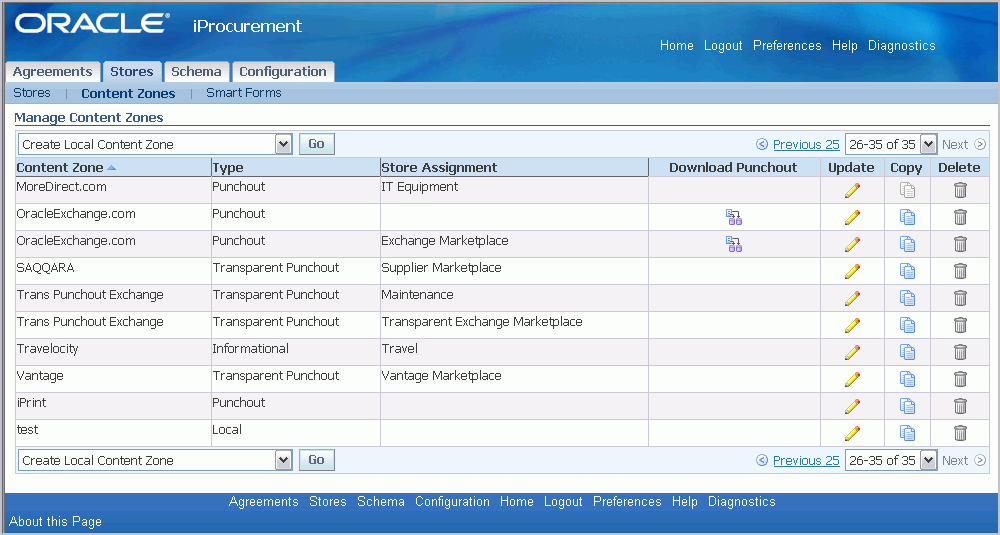Open Preferences from the top header
The height and width of the screenshot is (535, 1000).
(787, 46)
